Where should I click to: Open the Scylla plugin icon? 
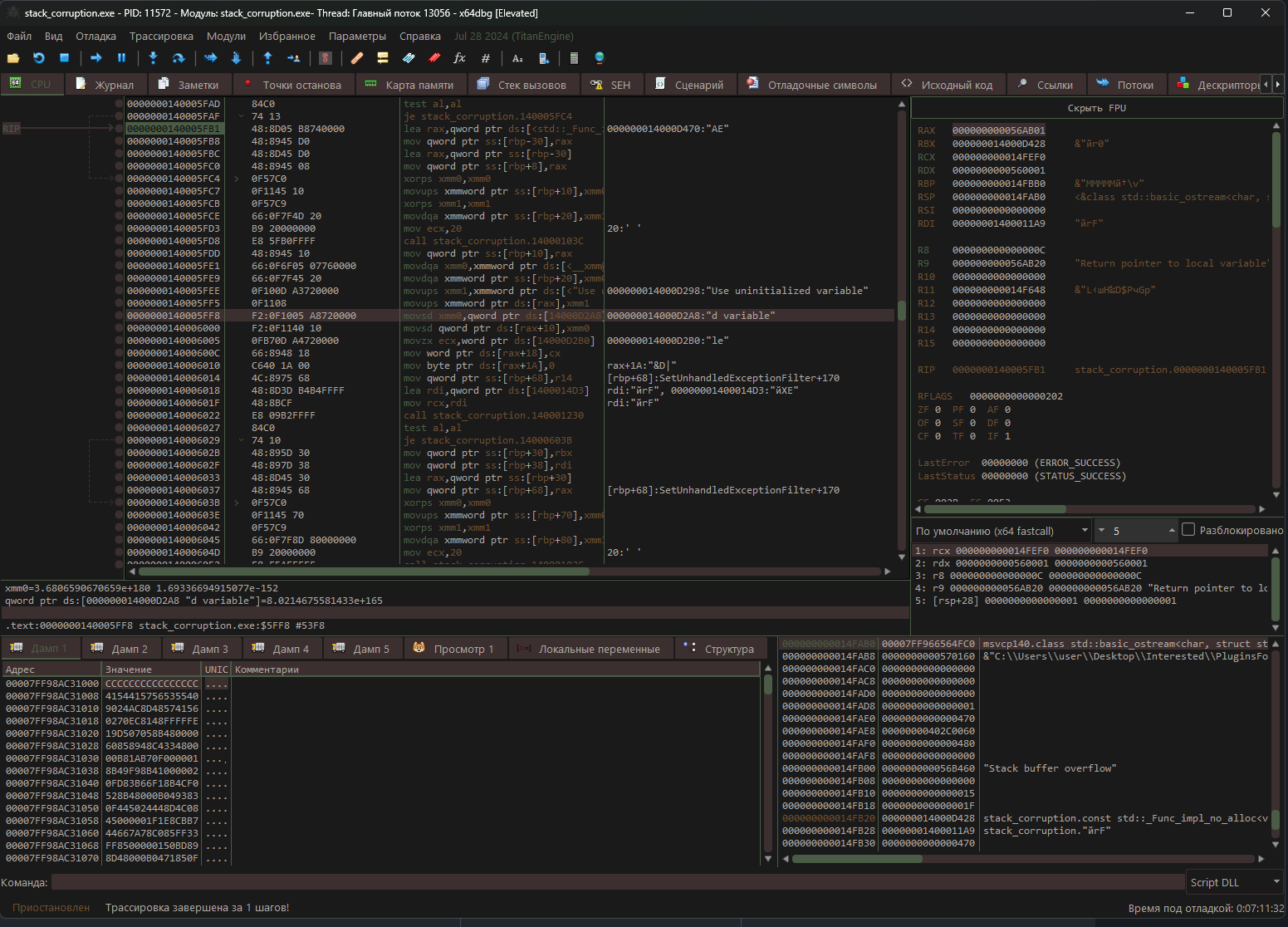click(x=326, y=58)
